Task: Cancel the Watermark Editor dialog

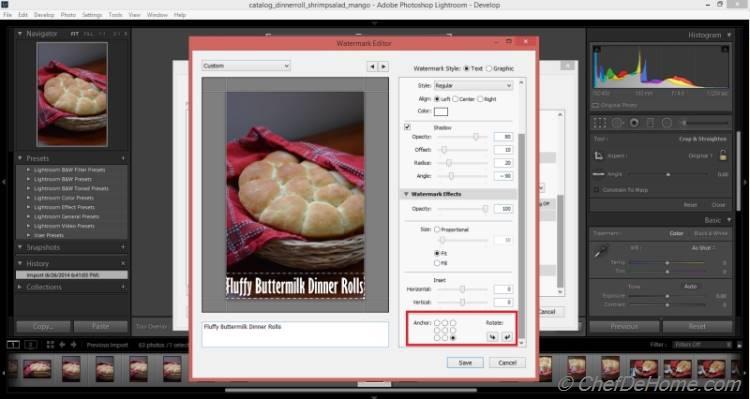Action: 507,363
